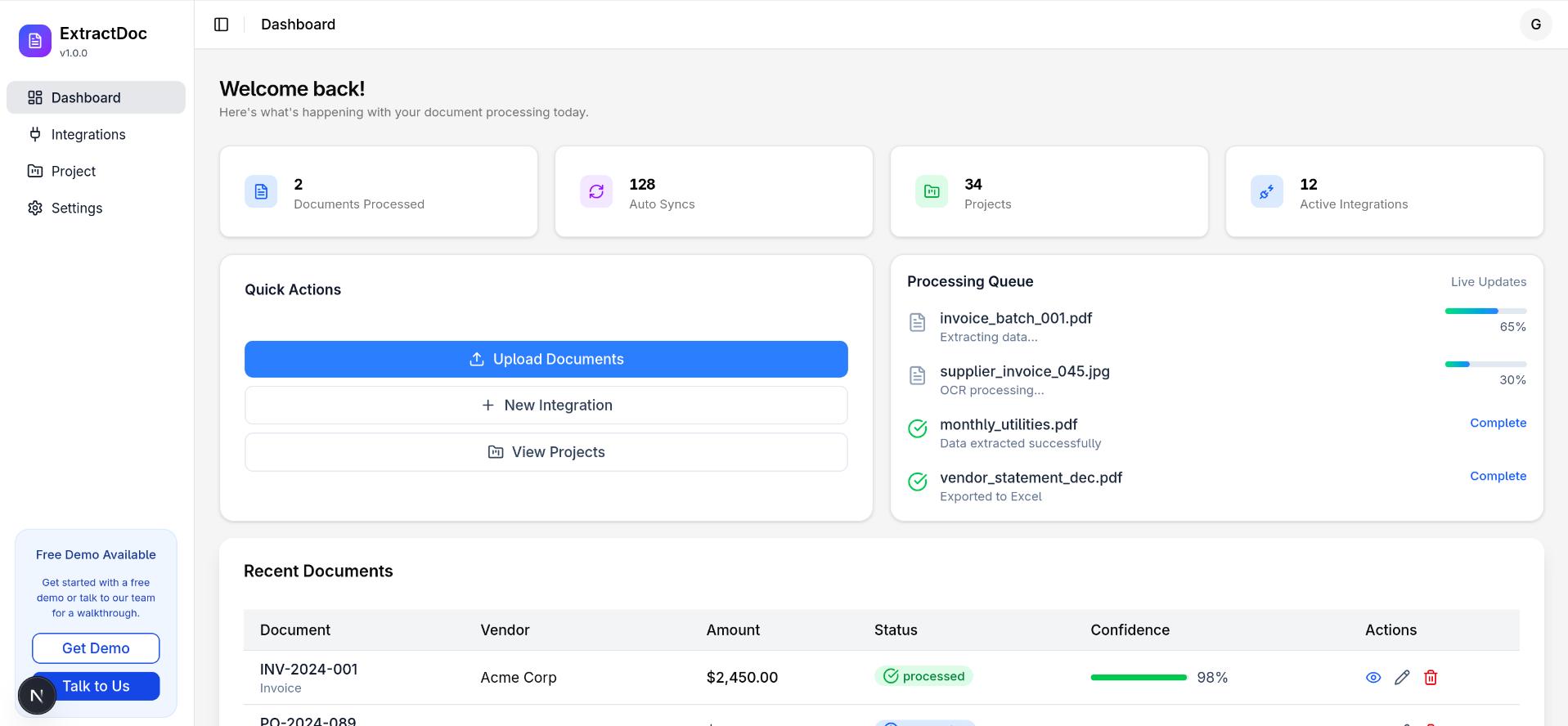Click the invoice_batch_001.pdf file name
The width and height of the screenshot is (1568, 726).
[1016, 318]
